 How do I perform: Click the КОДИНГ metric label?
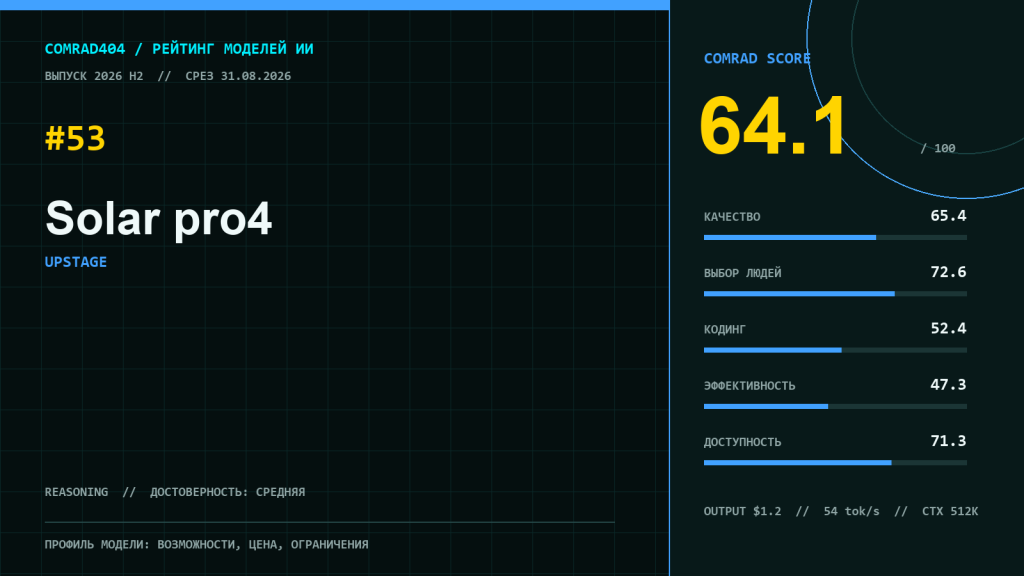pyautogui.click(x=724, y=329)
